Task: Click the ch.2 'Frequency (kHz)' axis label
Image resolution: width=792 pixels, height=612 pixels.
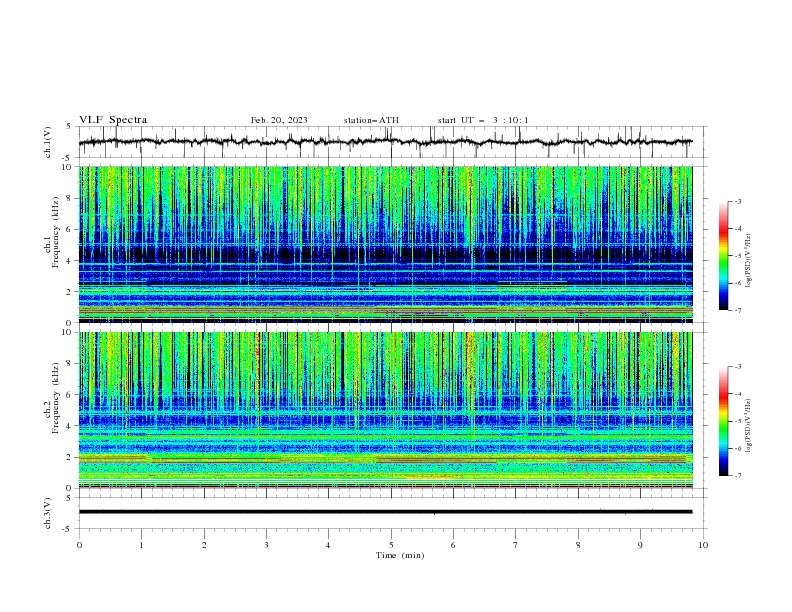Action: (55, 398)
